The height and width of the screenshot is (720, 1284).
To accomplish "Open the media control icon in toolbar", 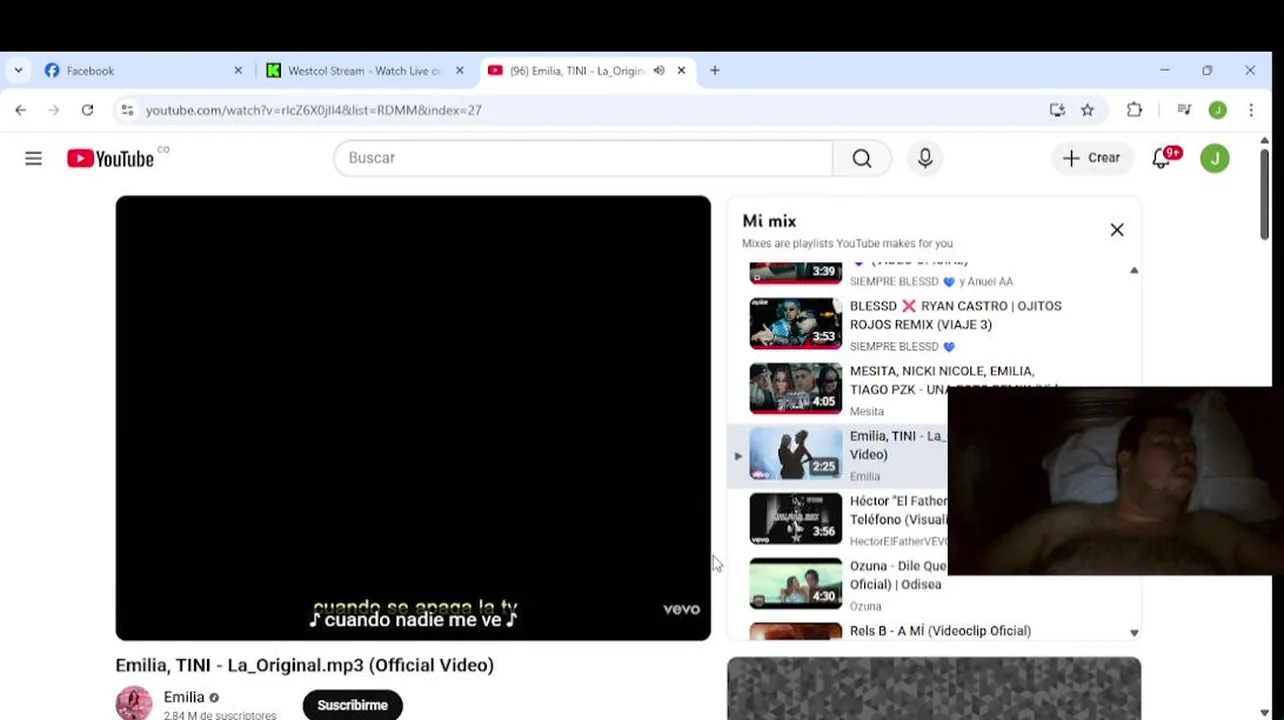I will coord(1184,110).
